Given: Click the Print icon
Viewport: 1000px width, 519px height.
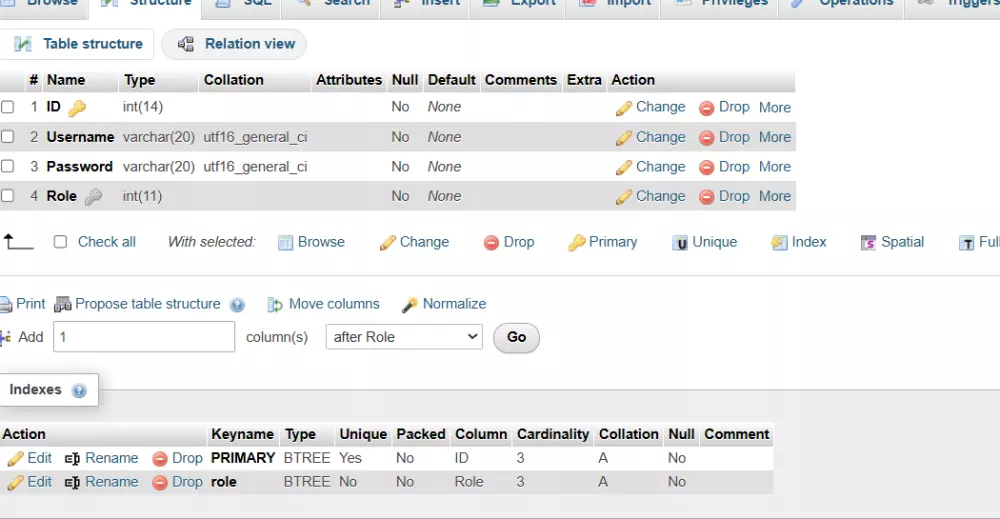Looking at the screenshot, I should click(6, 305).
